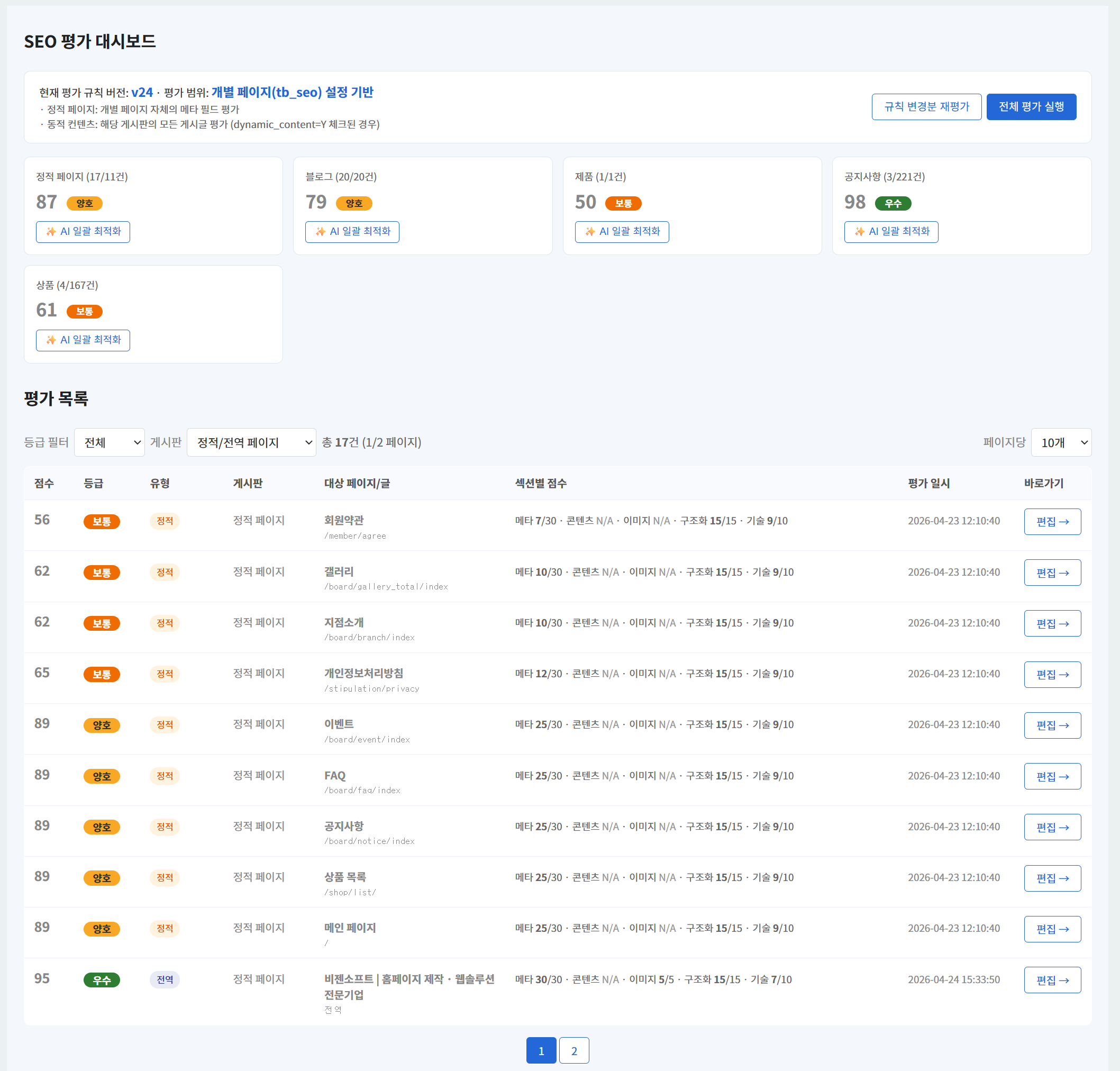Open 편집 for 개인정보처리방침 row
Viewport: 1120px width, 1071px height.
pos(1052,675)
